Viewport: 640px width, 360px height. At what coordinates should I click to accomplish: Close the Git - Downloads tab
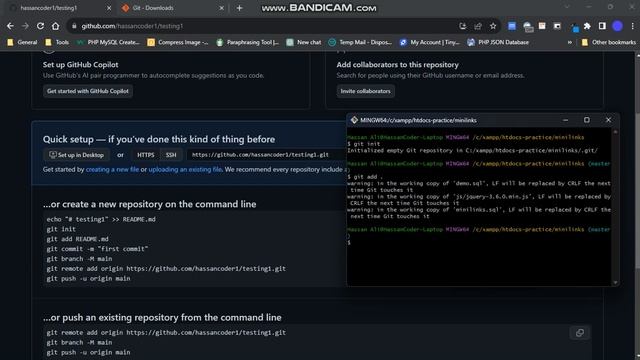pos(222,8)
